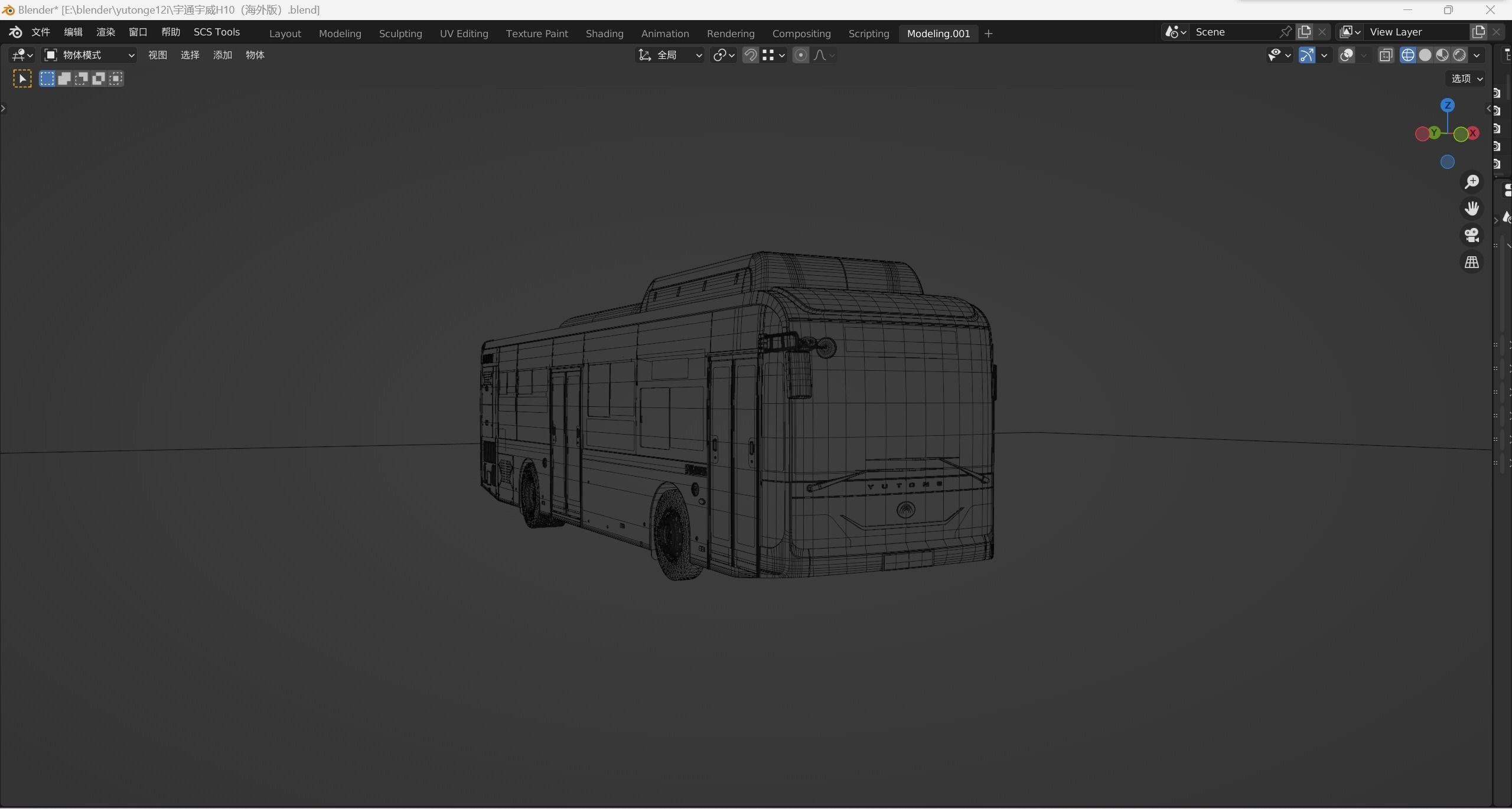Image resolution: width=1512 pixels, height=809 pixels.
Task: Open the 物体模式 mode dropdown
Action: point(90,55)
